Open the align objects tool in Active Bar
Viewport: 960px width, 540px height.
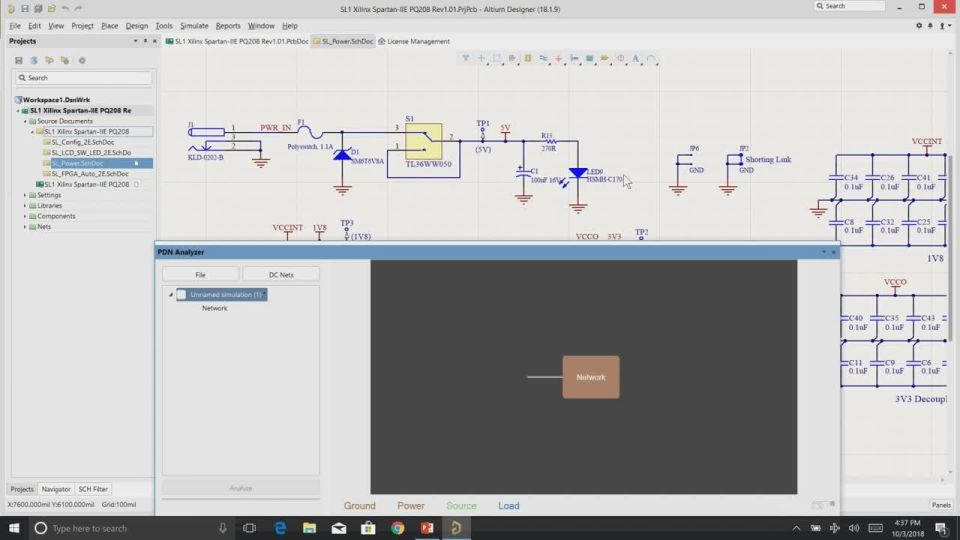(512, 58)
